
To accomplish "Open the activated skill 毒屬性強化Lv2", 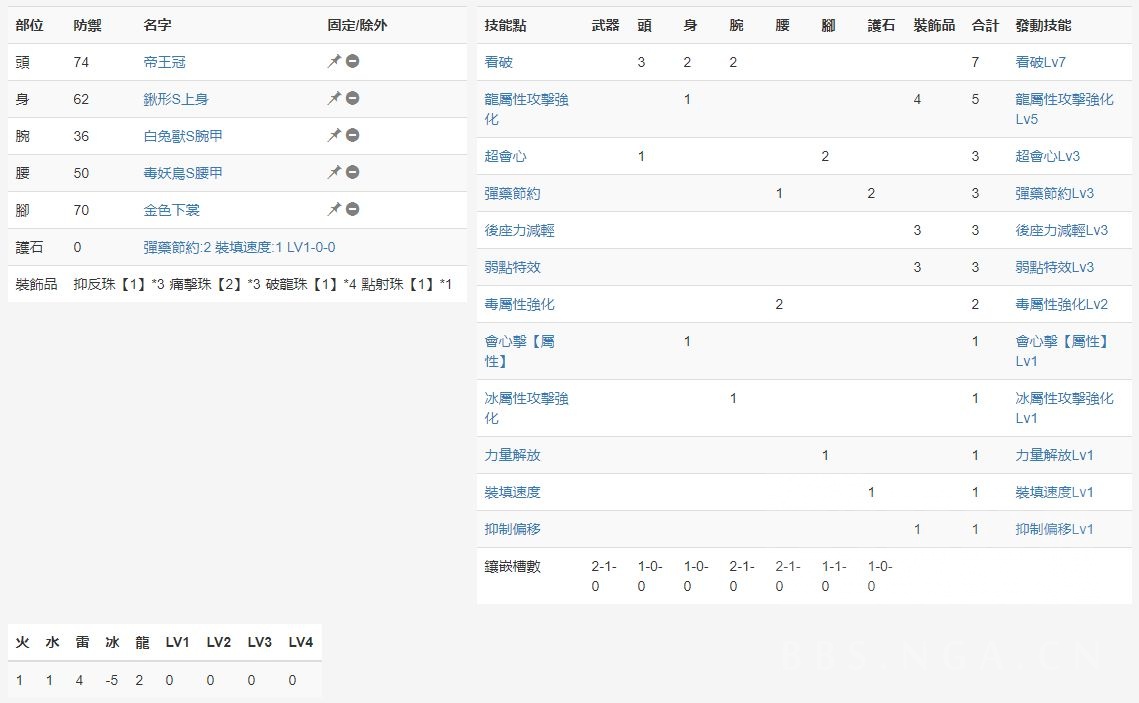I will (x=1061, y=304).
